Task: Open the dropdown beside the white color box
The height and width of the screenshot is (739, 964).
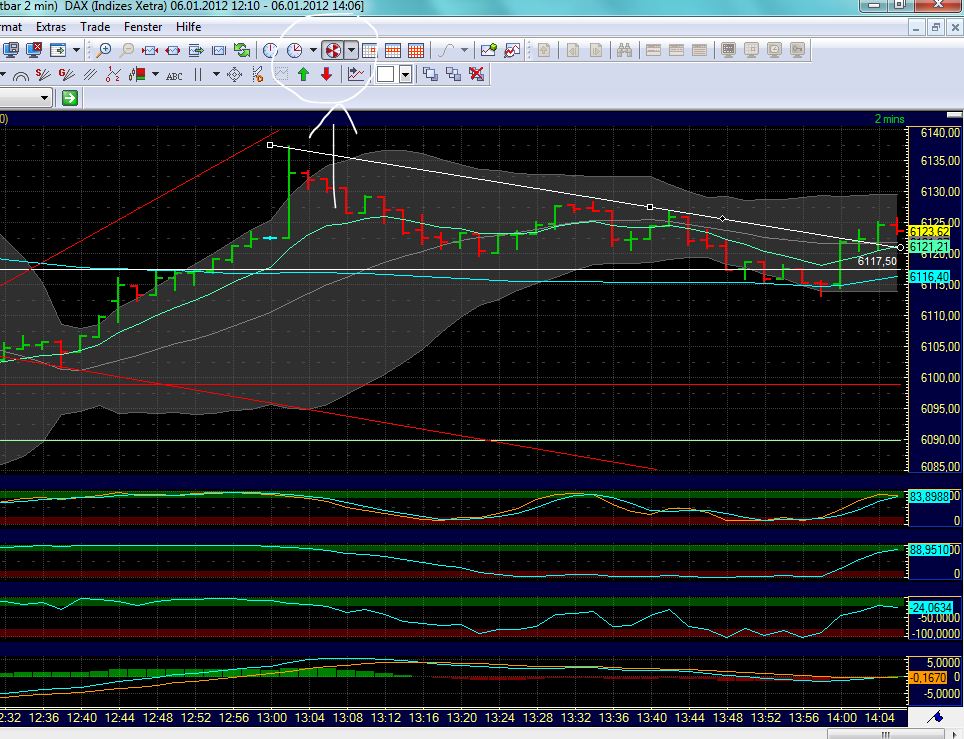Action: (405, 74)
